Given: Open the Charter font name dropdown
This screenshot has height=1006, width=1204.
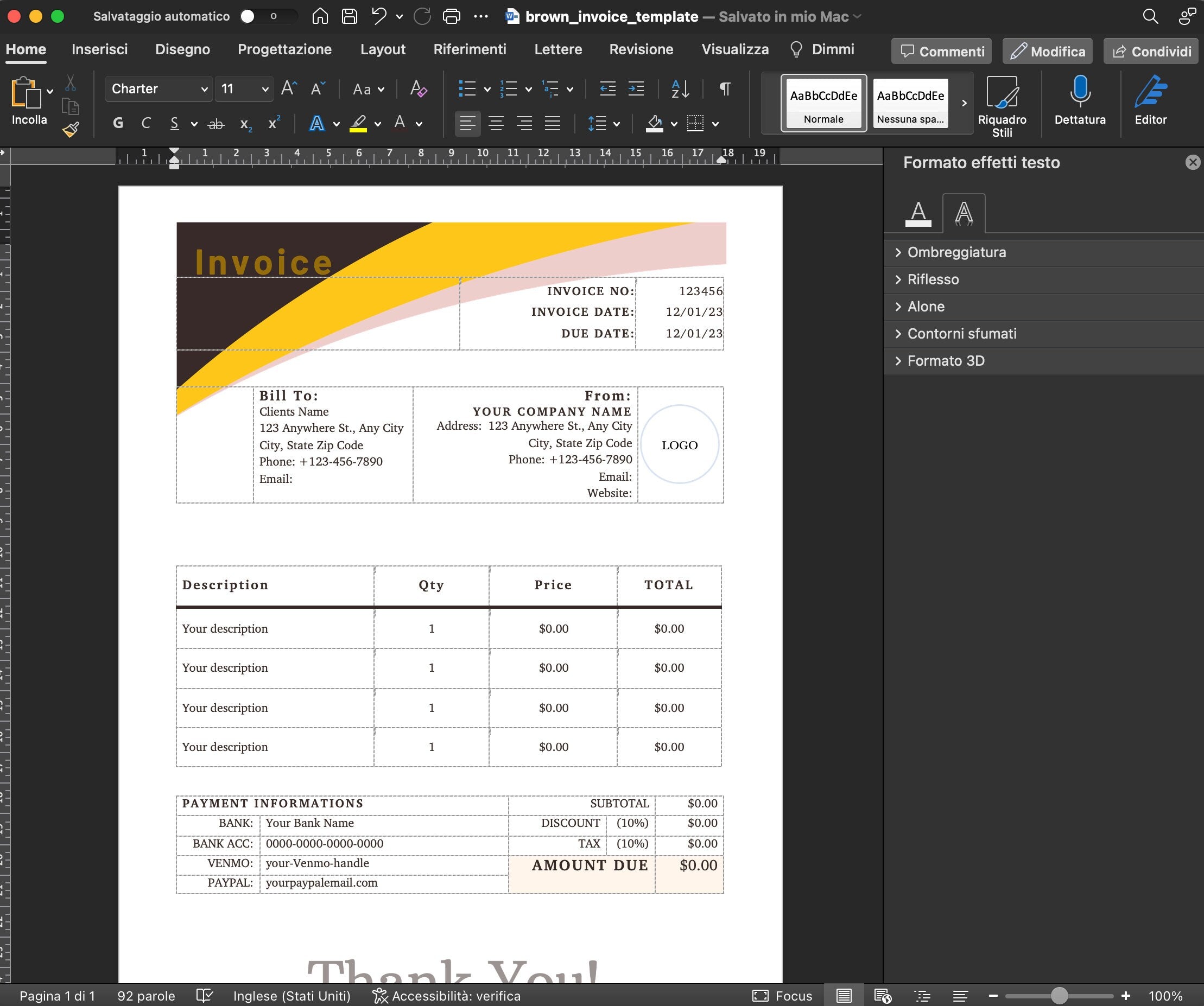Looking at the screenshot, I should pos(159,89).
